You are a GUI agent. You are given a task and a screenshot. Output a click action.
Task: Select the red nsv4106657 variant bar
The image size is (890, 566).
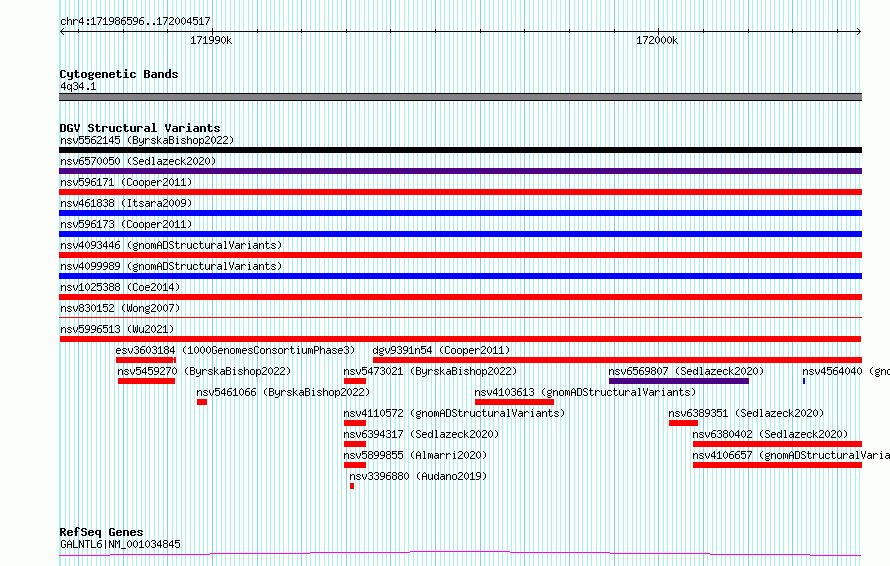pos(778,465)
